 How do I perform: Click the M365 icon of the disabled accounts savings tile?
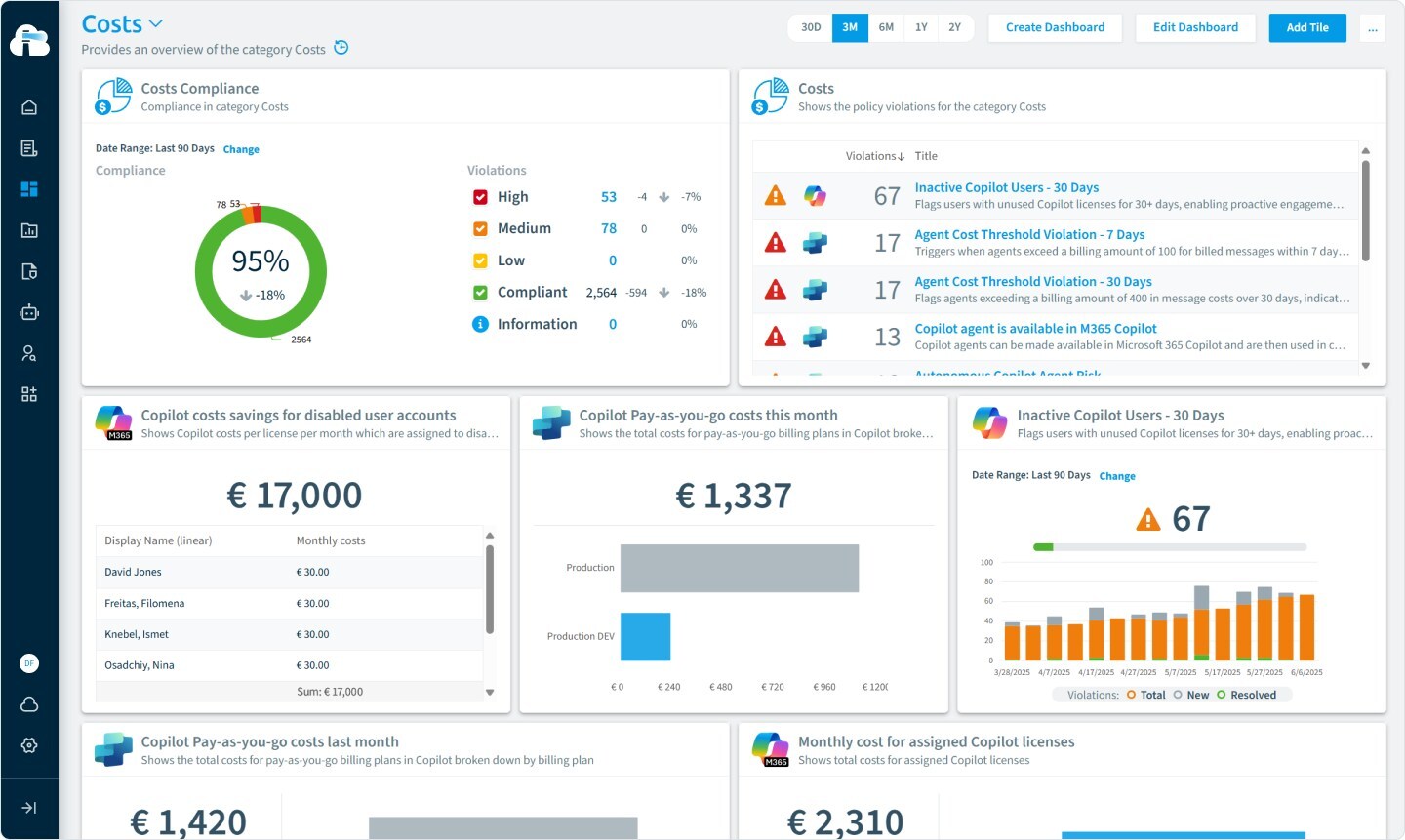[113, 423]
